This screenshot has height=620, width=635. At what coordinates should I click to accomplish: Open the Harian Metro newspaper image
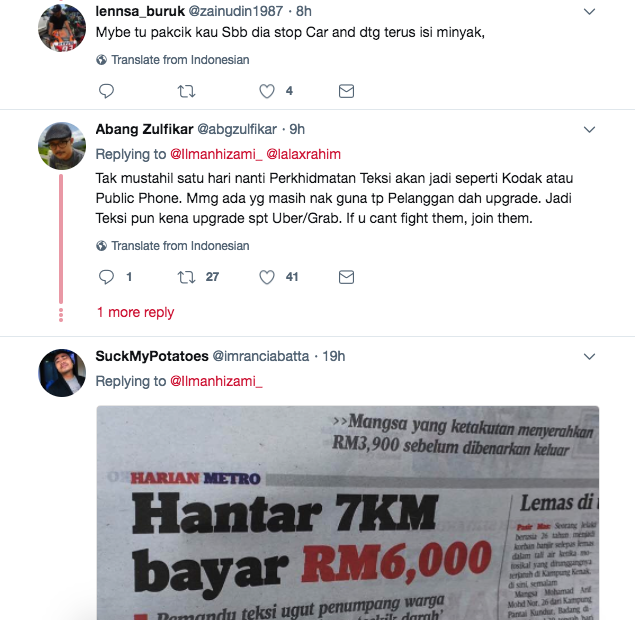(x=348, y=513)
